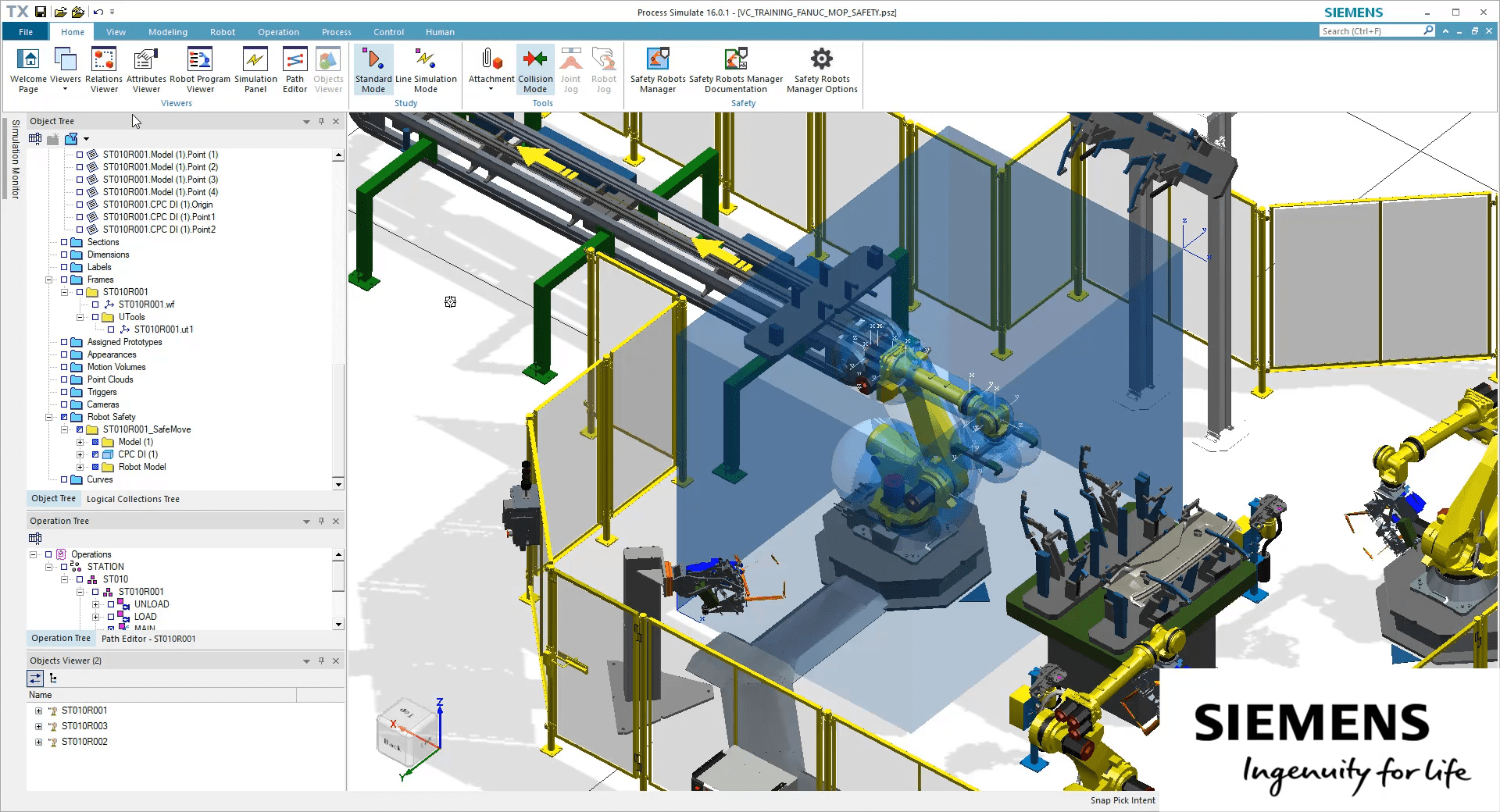Open the Simulation Panel
Viewport: 1500px width, 812px height.
click(255, 69)
